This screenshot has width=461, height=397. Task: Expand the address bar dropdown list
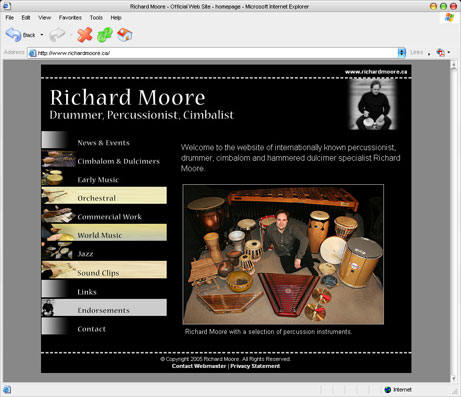(x=402, y=53)
